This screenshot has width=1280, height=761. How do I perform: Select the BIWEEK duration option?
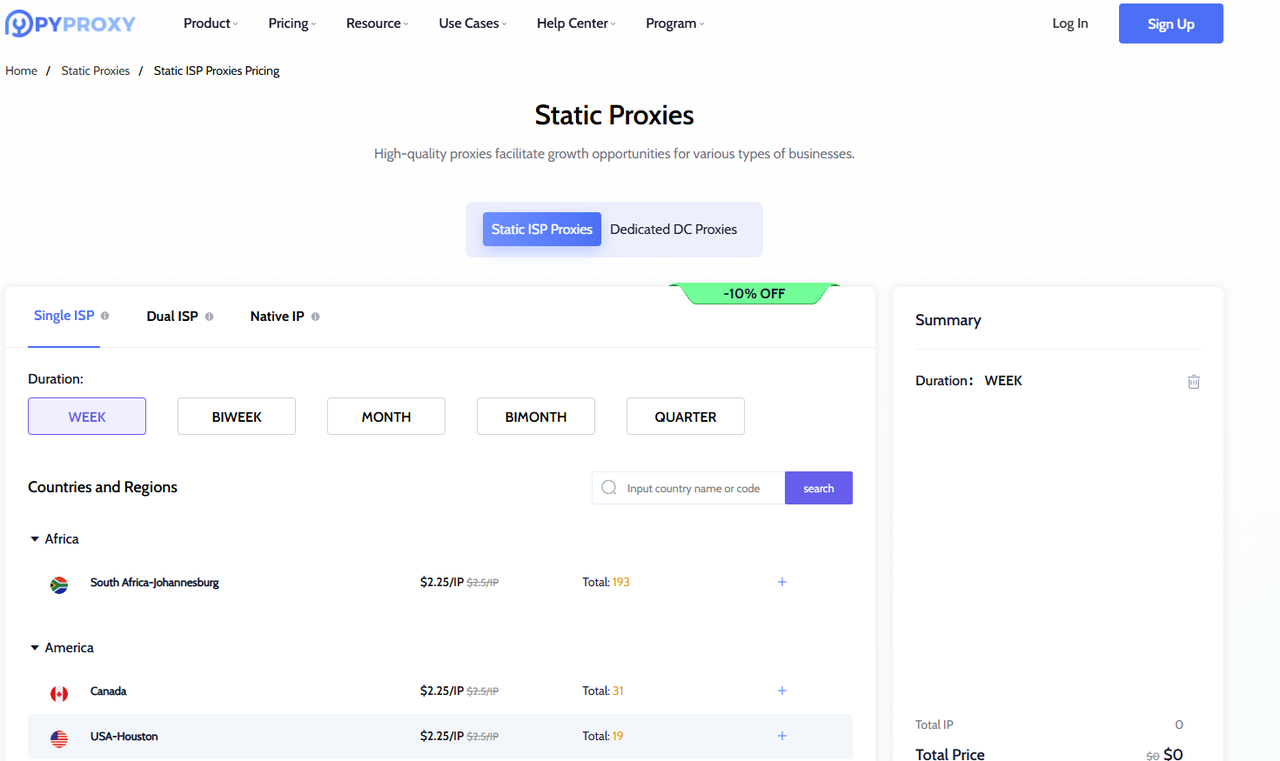pyautogui.click(x=236, y=416)
